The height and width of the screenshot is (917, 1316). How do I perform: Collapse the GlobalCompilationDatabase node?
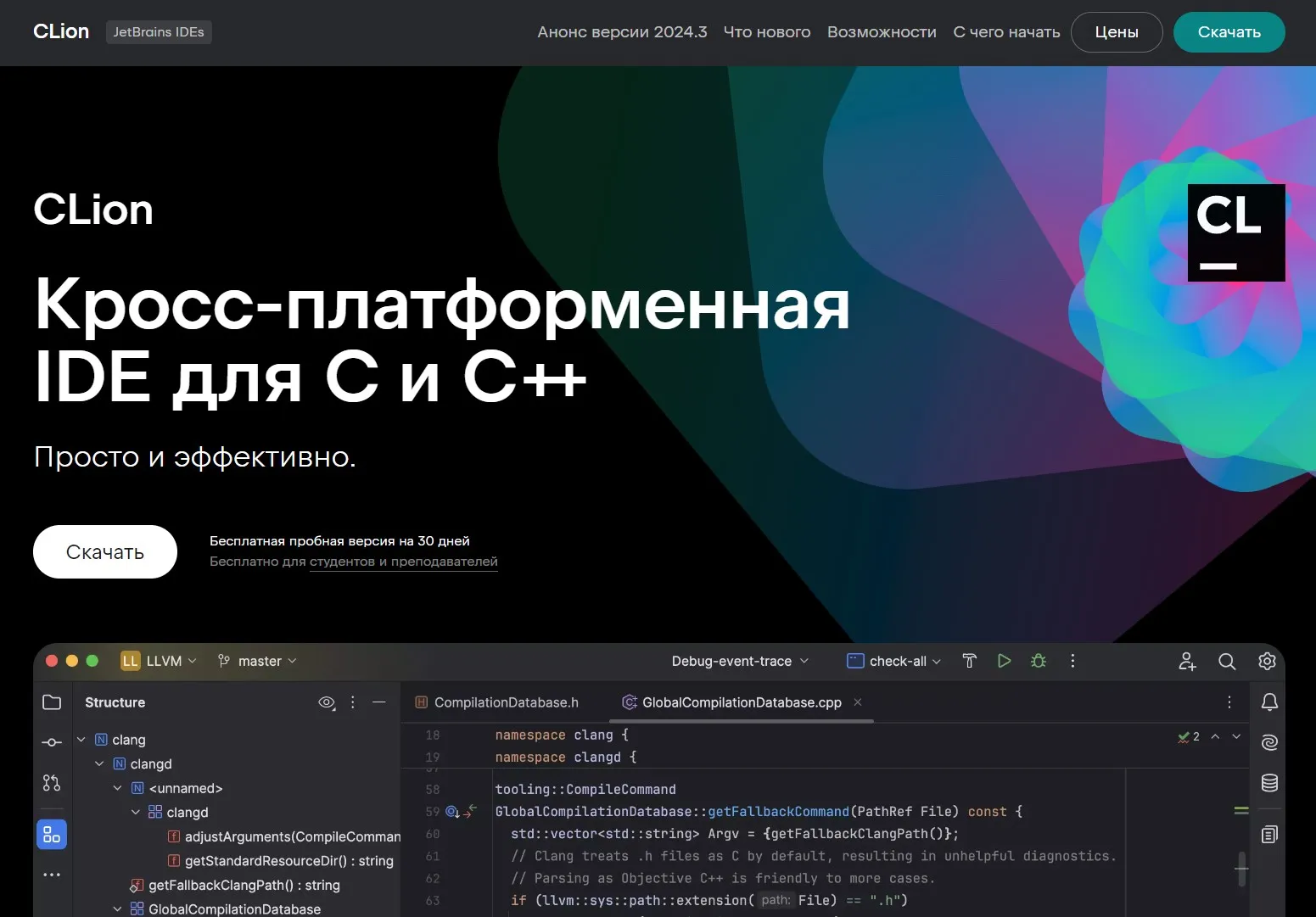(118, 909)
